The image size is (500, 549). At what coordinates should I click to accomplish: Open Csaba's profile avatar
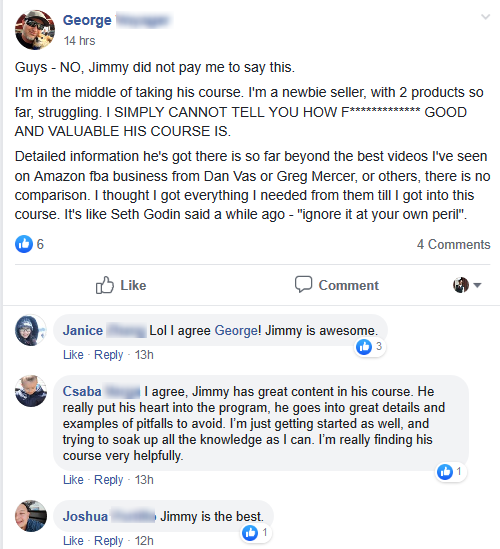[31, 391]
